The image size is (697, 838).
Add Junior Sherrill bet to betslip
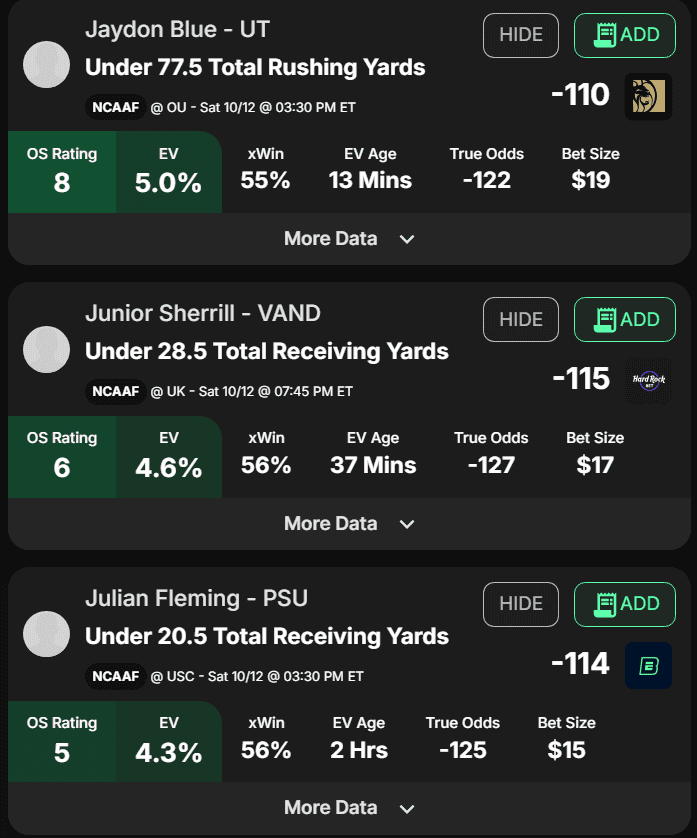point(625,320)
